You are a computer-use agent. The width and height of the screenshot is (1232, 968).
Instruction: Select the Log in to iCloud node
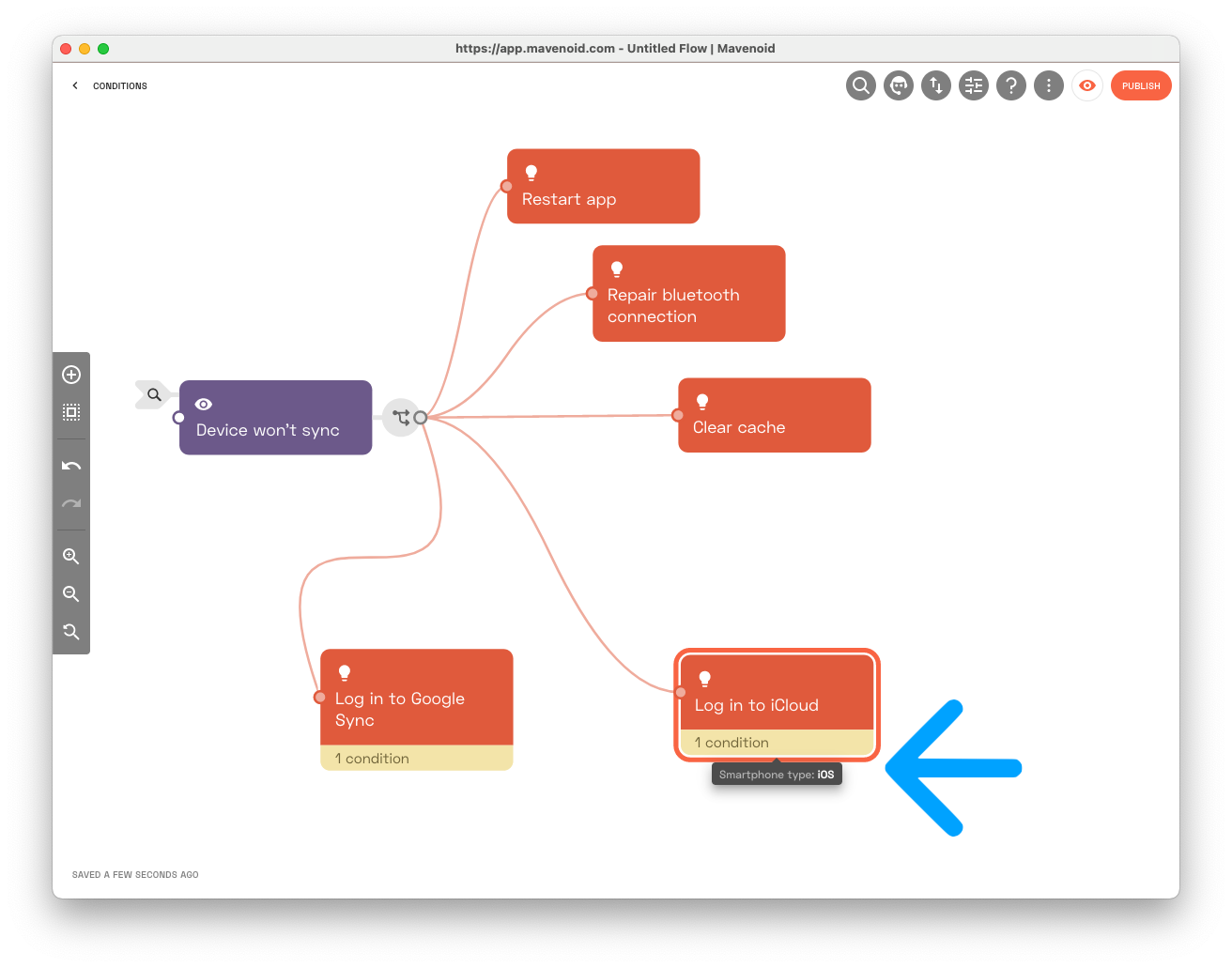778,692
